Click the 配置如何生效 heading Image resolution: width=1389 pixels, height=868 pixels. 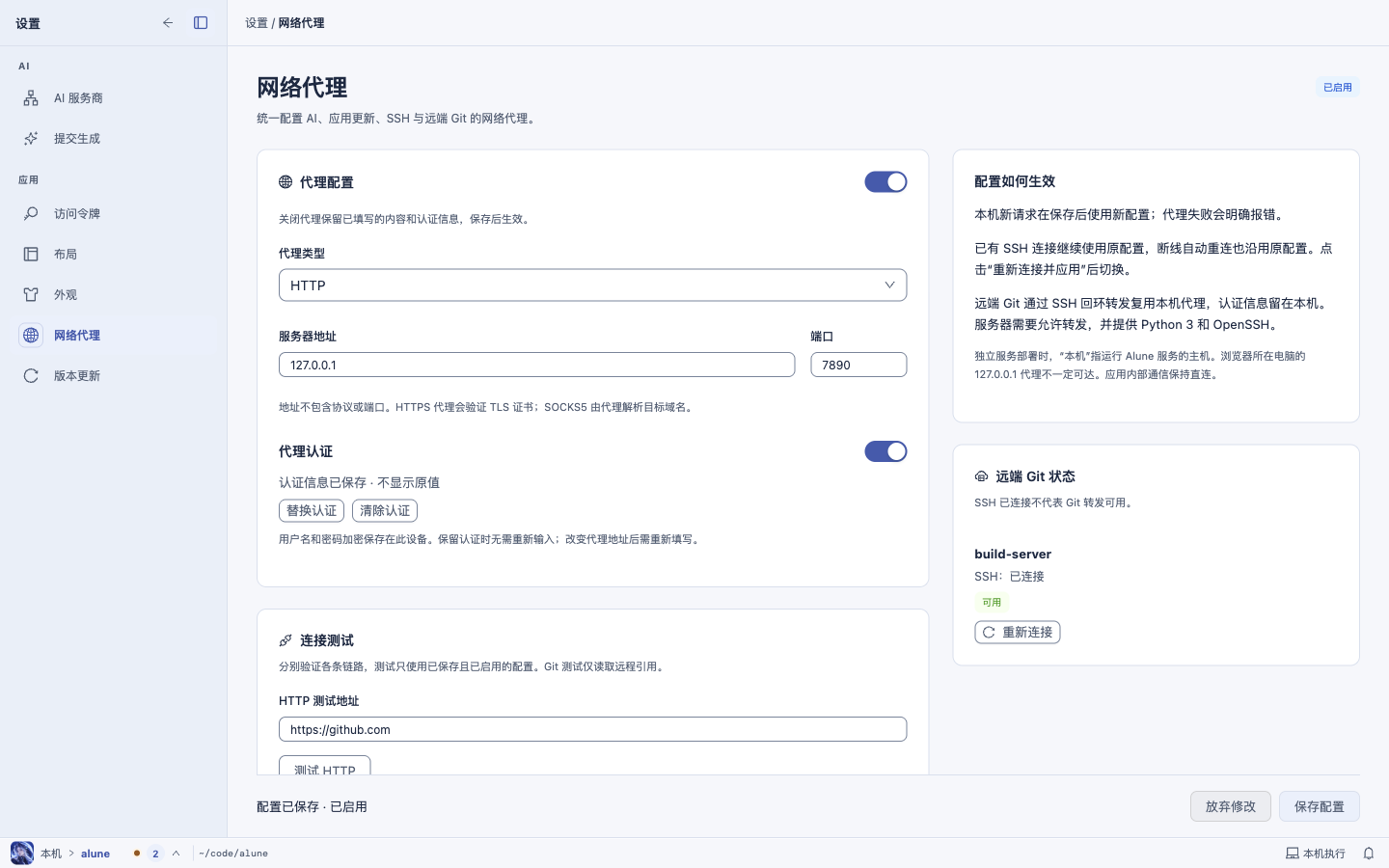pos(1015,181)
